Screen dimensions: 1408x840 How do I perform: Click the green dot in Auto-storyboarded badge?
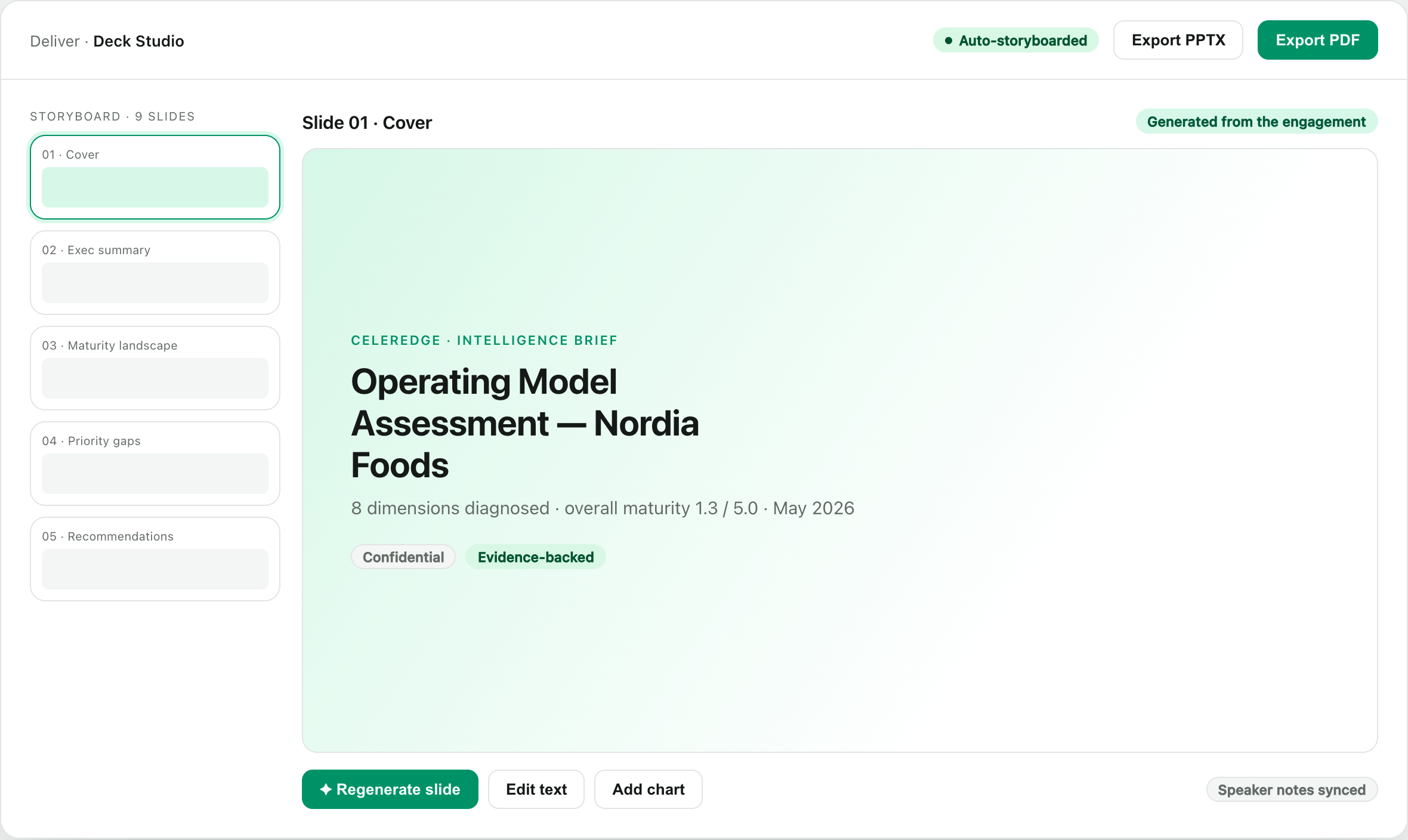948,41
